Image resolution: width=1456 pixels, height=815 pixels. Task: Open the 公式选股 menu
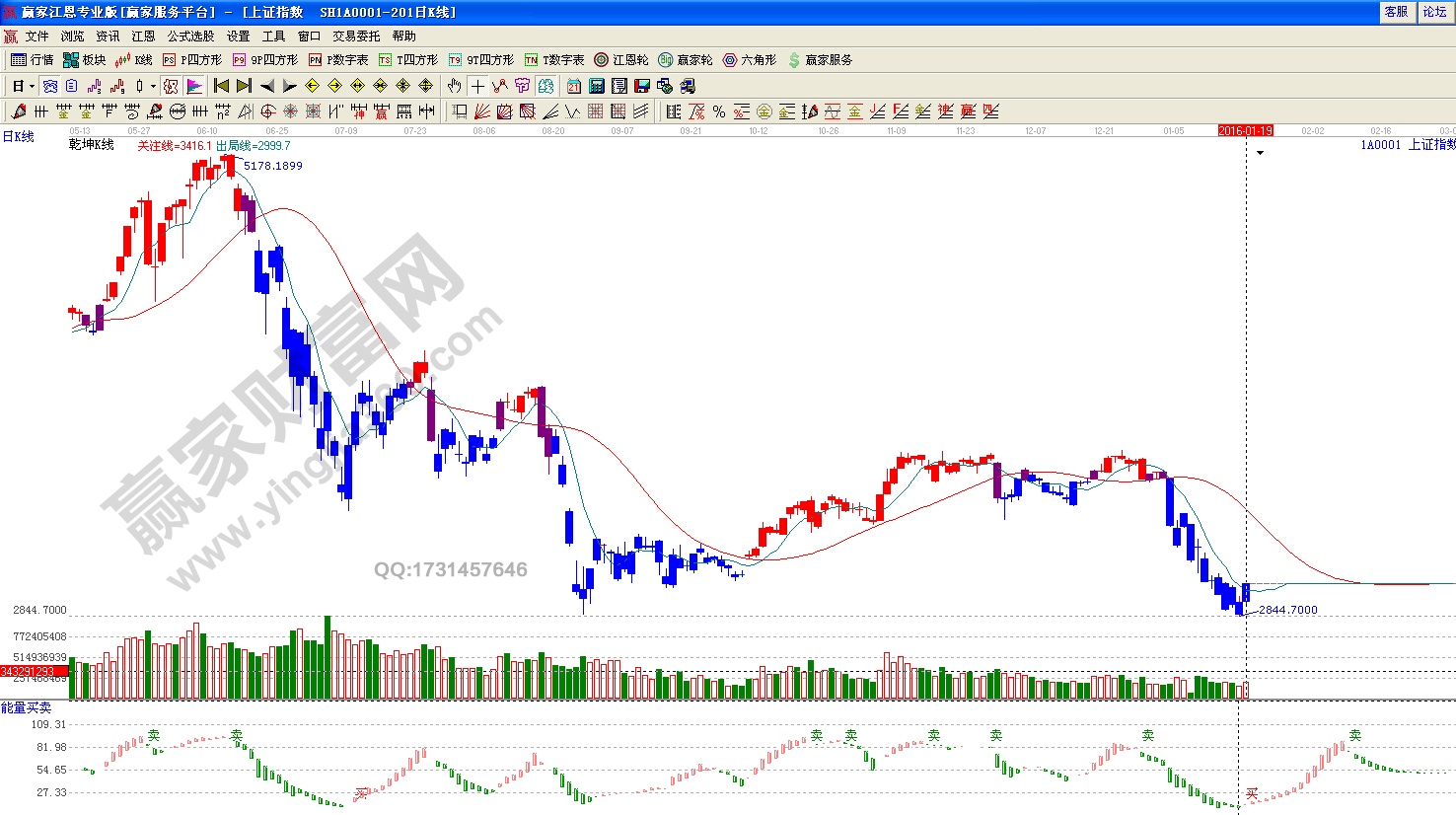190,36
